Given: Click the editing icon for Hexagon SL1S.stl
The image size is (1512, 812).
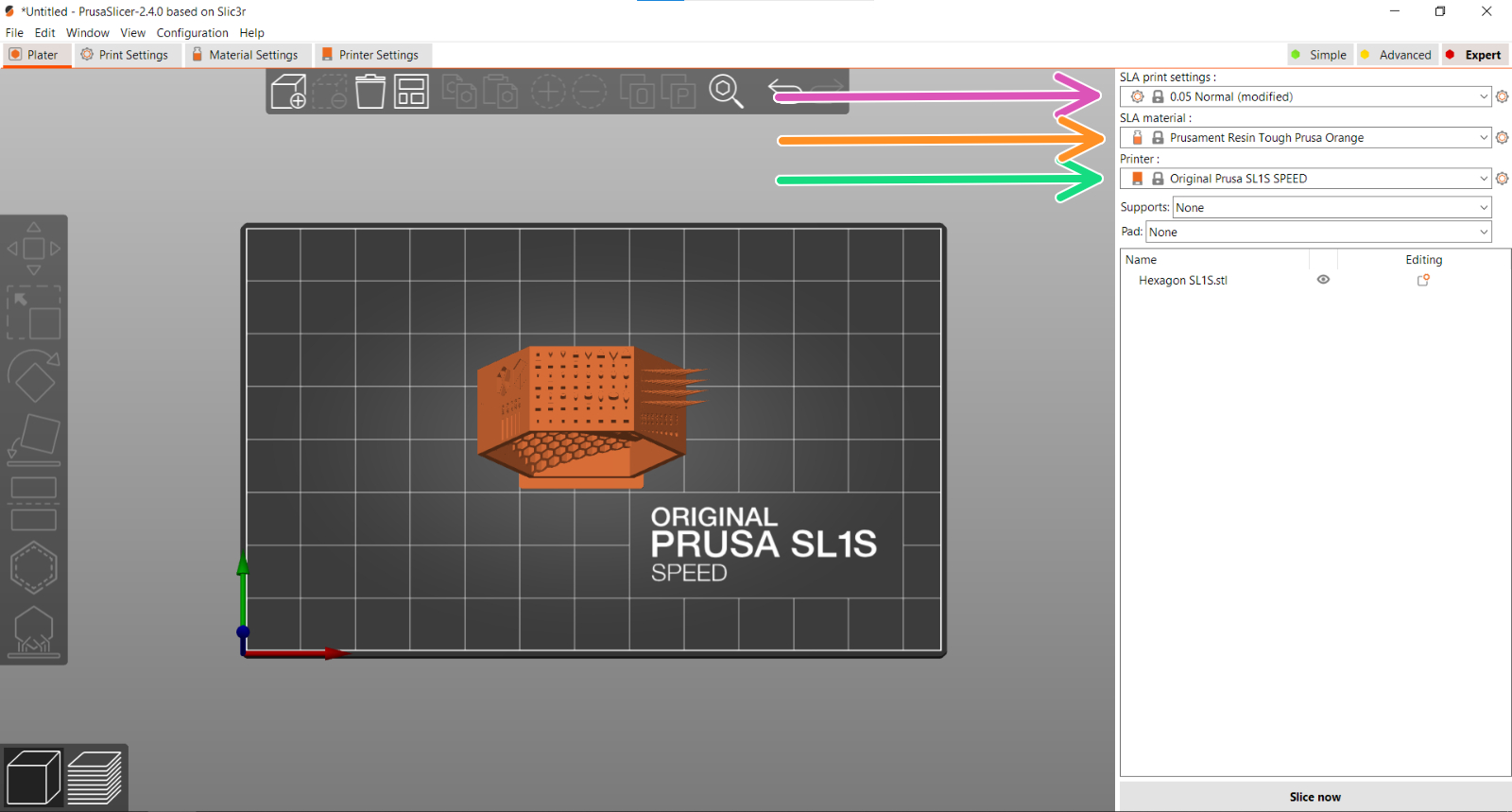Looking at the screenshot, I should [1423, 280].
